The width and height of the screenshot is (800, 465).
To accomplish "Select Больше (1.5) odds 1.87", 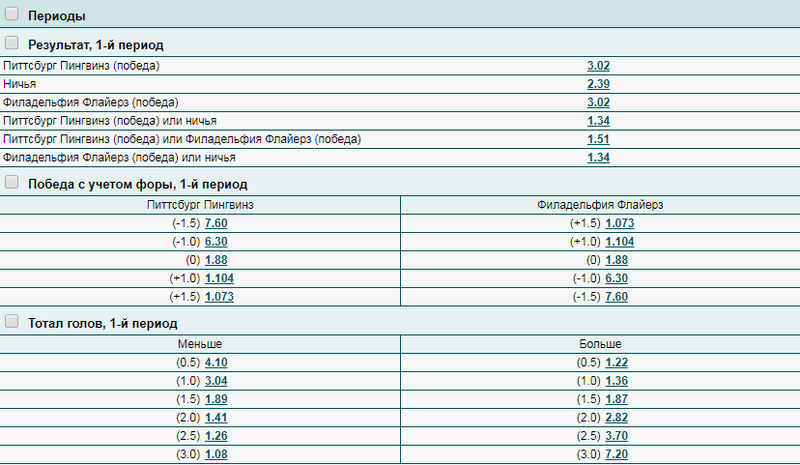I will (616, 400).
